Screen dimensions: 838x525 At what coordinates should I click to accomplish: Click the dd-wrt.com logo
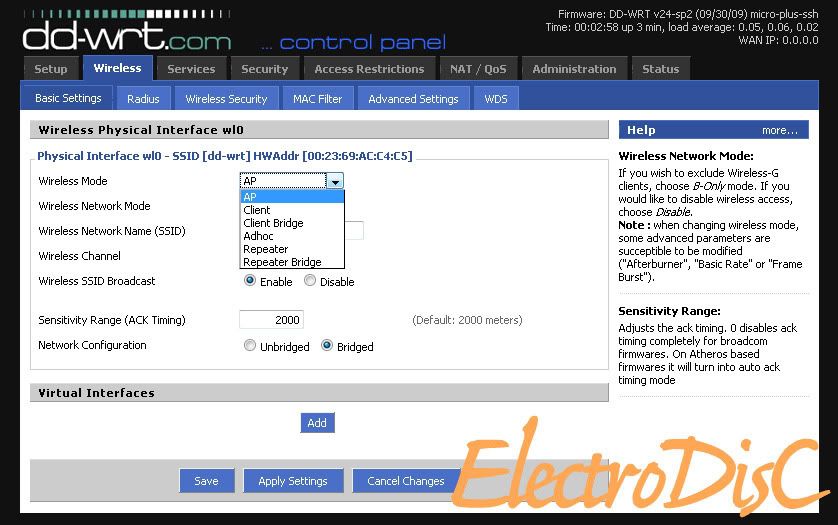pyautogui.click(x=127, y=32)
